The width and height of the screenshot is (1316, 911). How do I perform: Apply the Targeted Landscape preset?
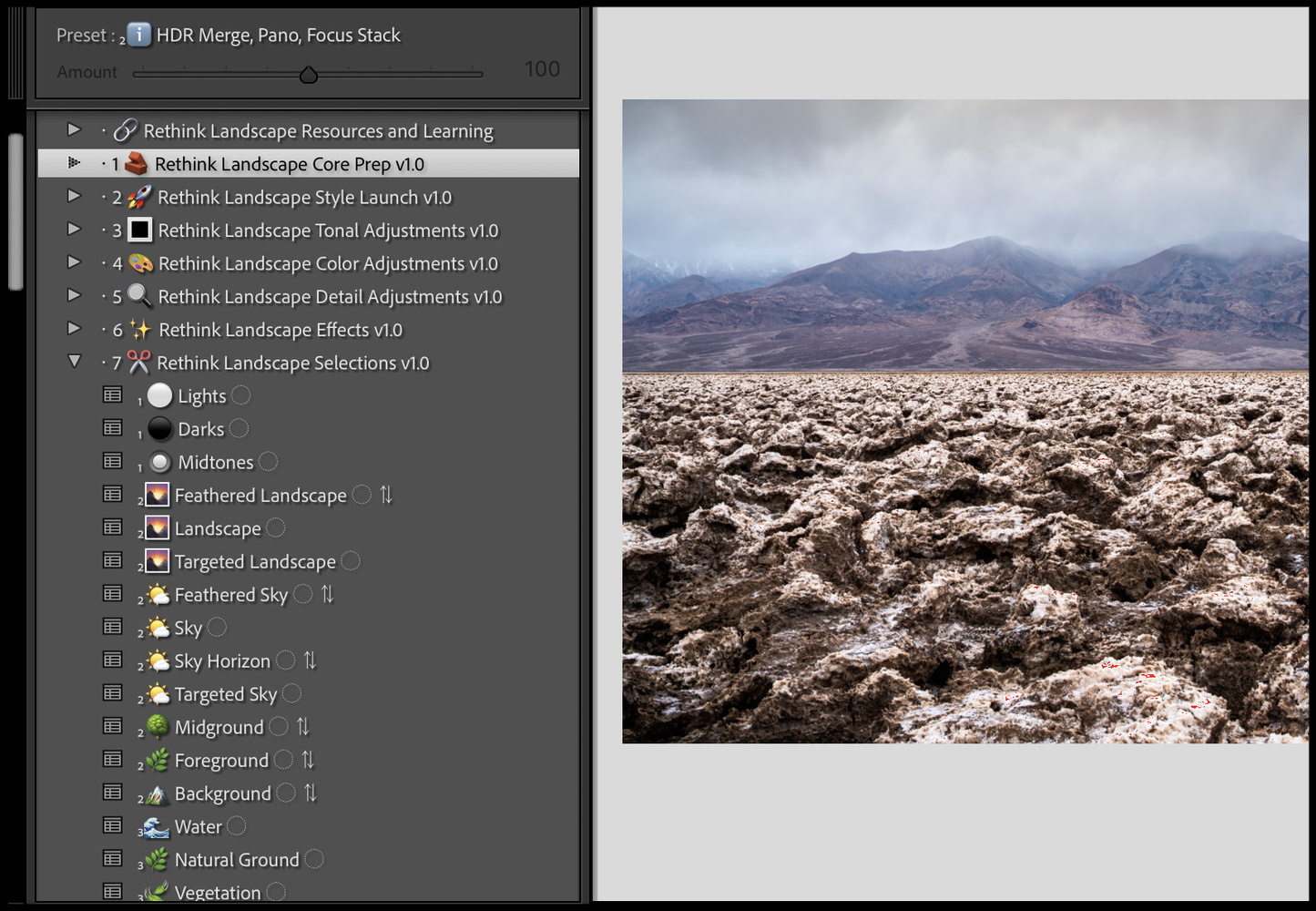(x=255, y=562)
